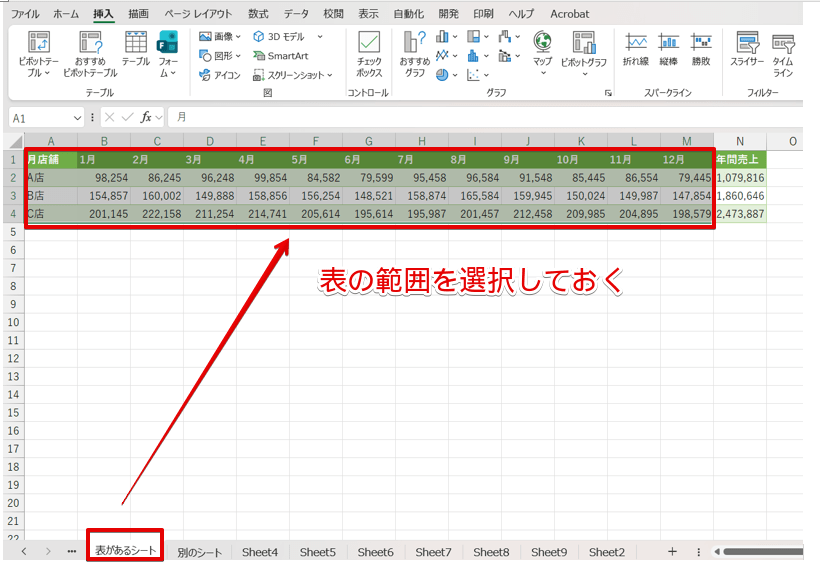Screen dimensions: 820x565
Task: Open the charts group dialog launcher
Action: [x=608, y=93]
